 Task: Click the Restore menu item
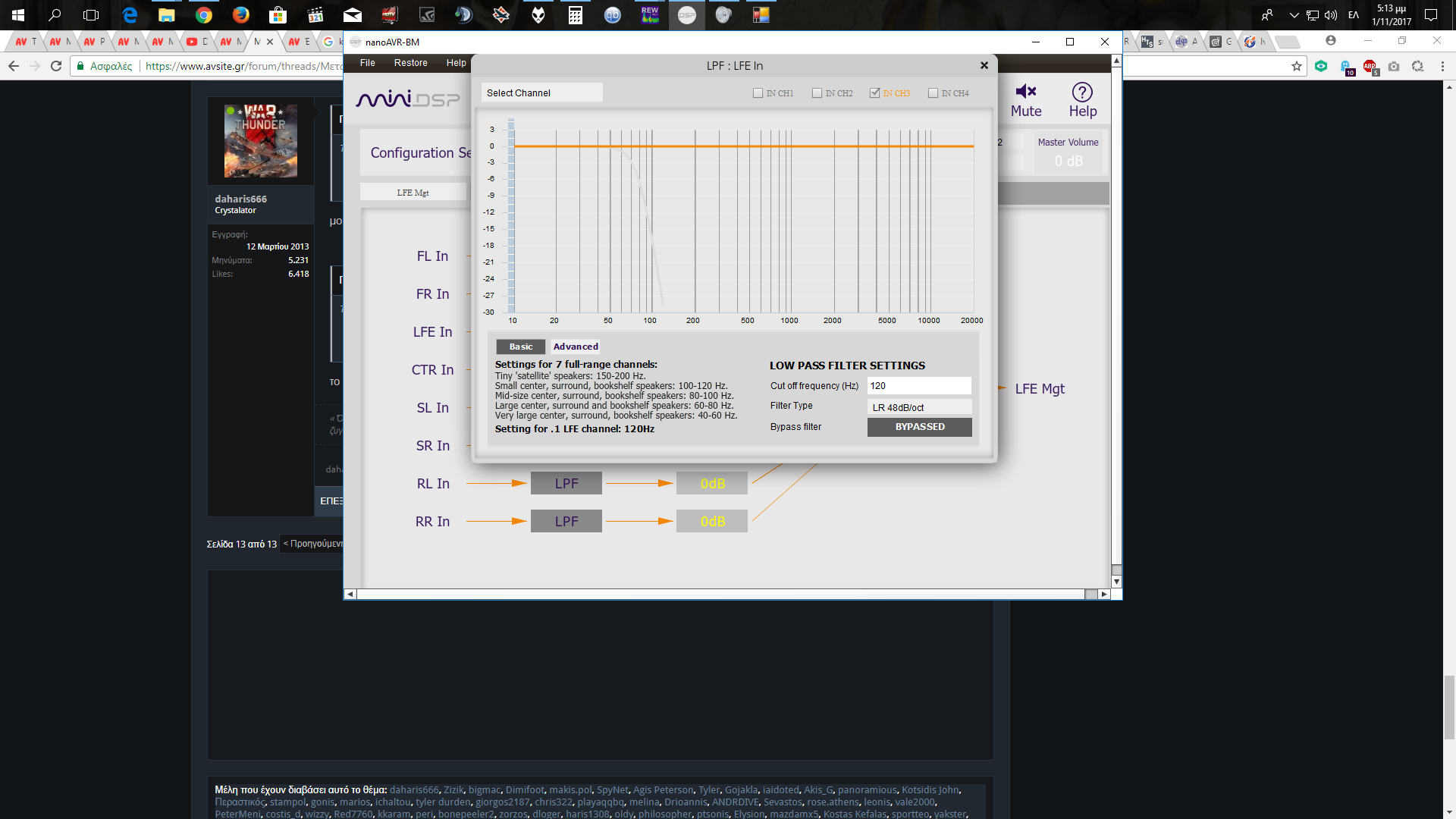[410, 62]
